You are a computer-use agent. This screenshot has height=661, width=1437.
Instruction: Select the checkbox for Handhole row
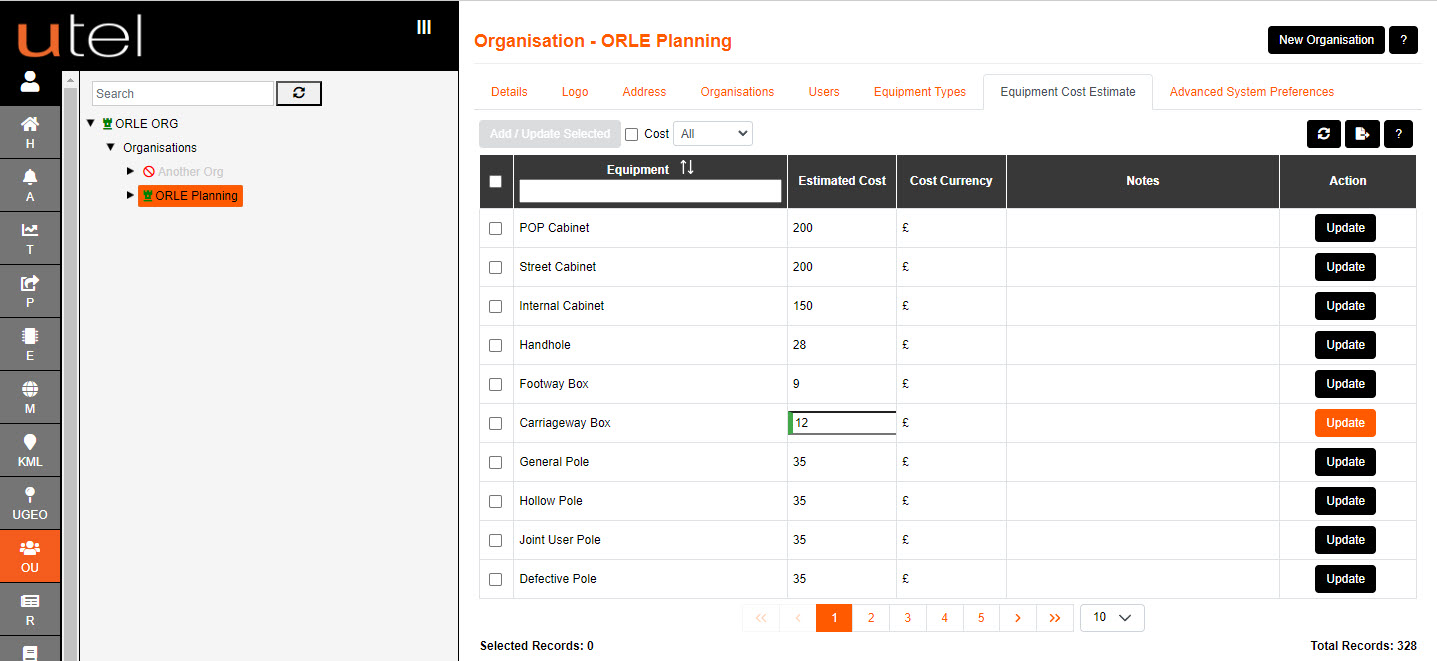click(495, 345)
